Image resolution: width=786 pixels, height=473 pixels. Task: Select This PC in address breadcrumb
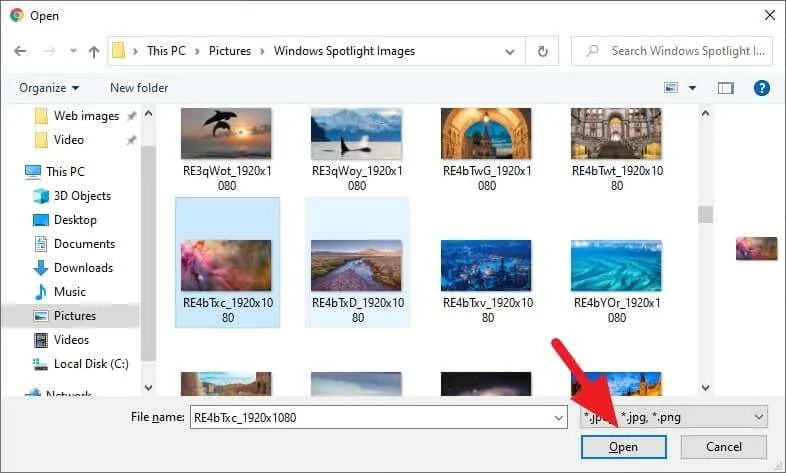tap(166, 51)
